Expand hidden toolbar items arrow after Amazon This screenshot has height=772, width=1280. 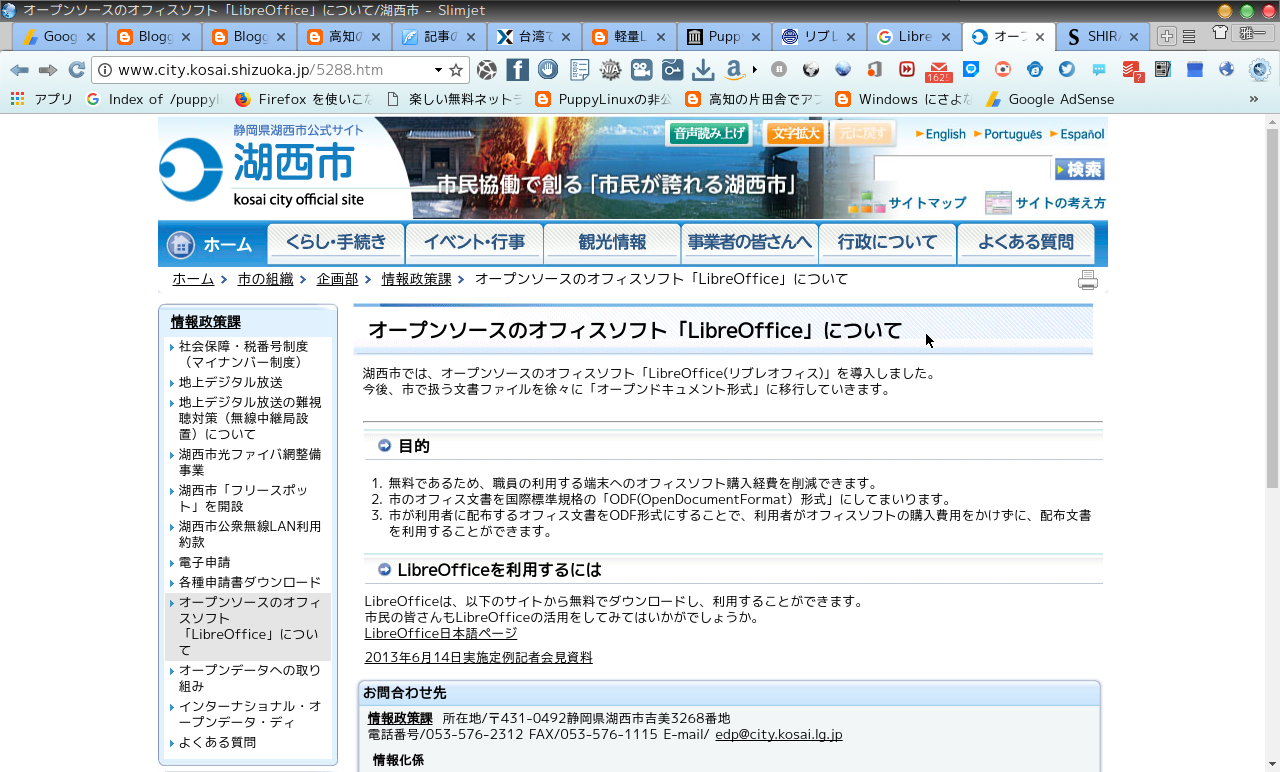pyautogui.click(x=755, y=70)
